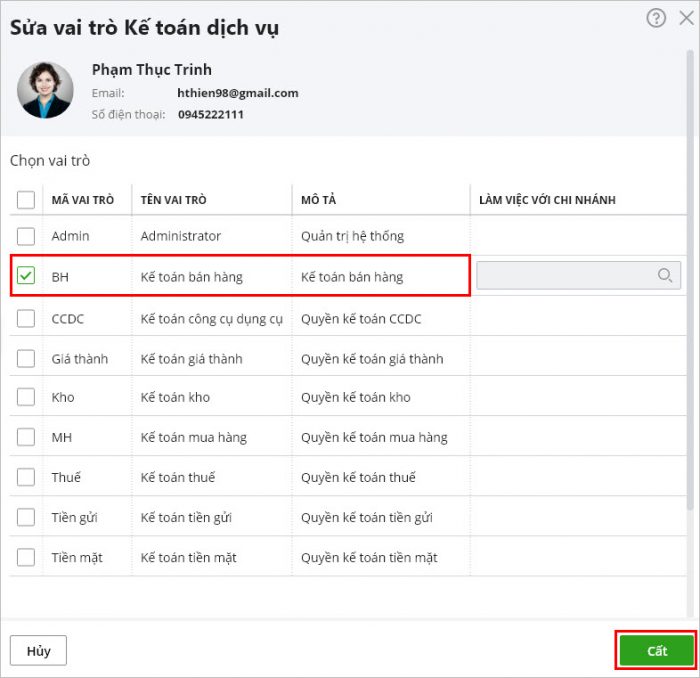Select the Tiền mặt role checkbox
700x678 pixels.
click(x=26, y=557)
